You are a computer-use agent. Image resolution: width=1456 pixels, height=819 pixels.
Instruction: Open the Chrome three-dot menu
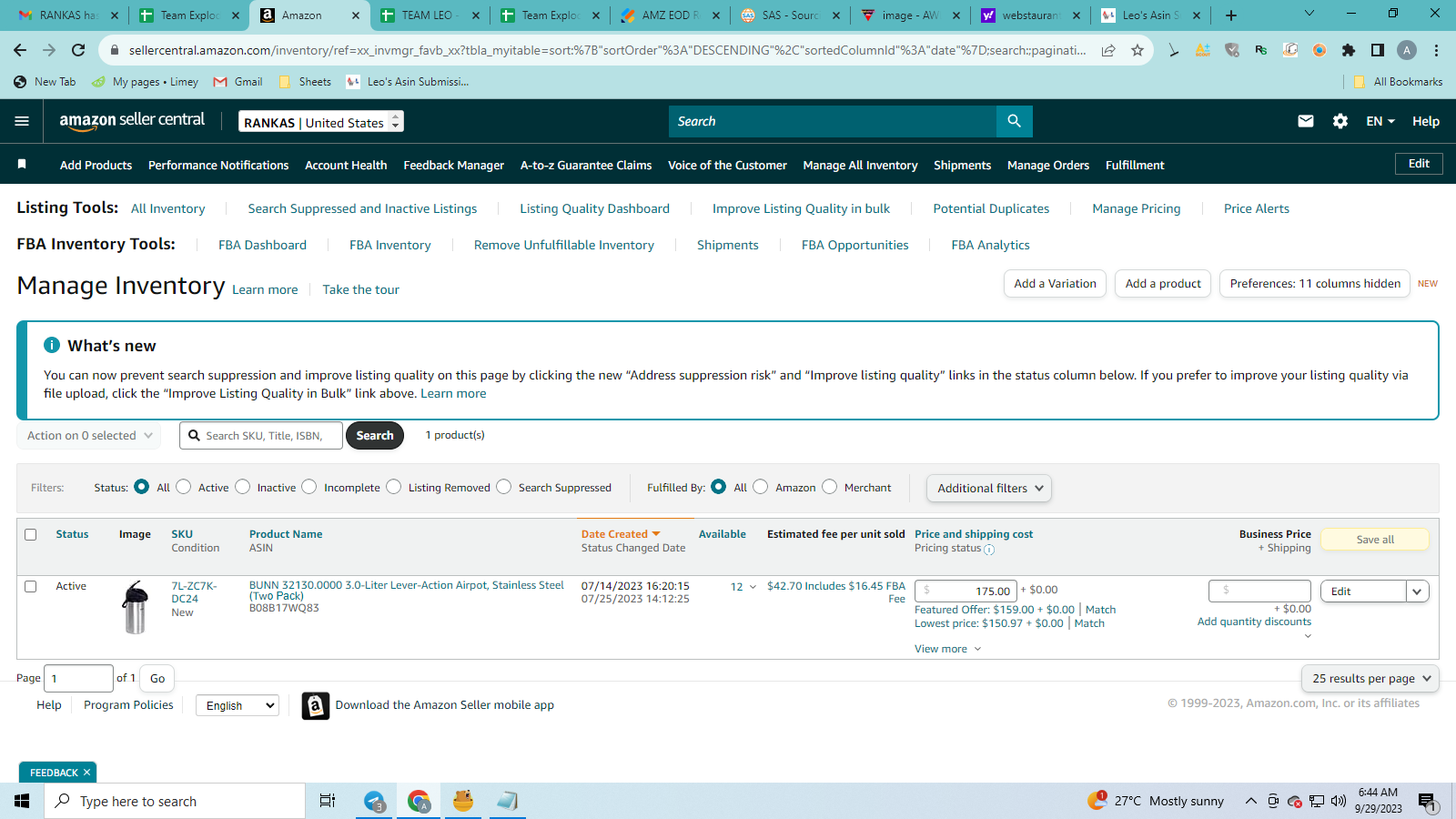pos(1436,50)
